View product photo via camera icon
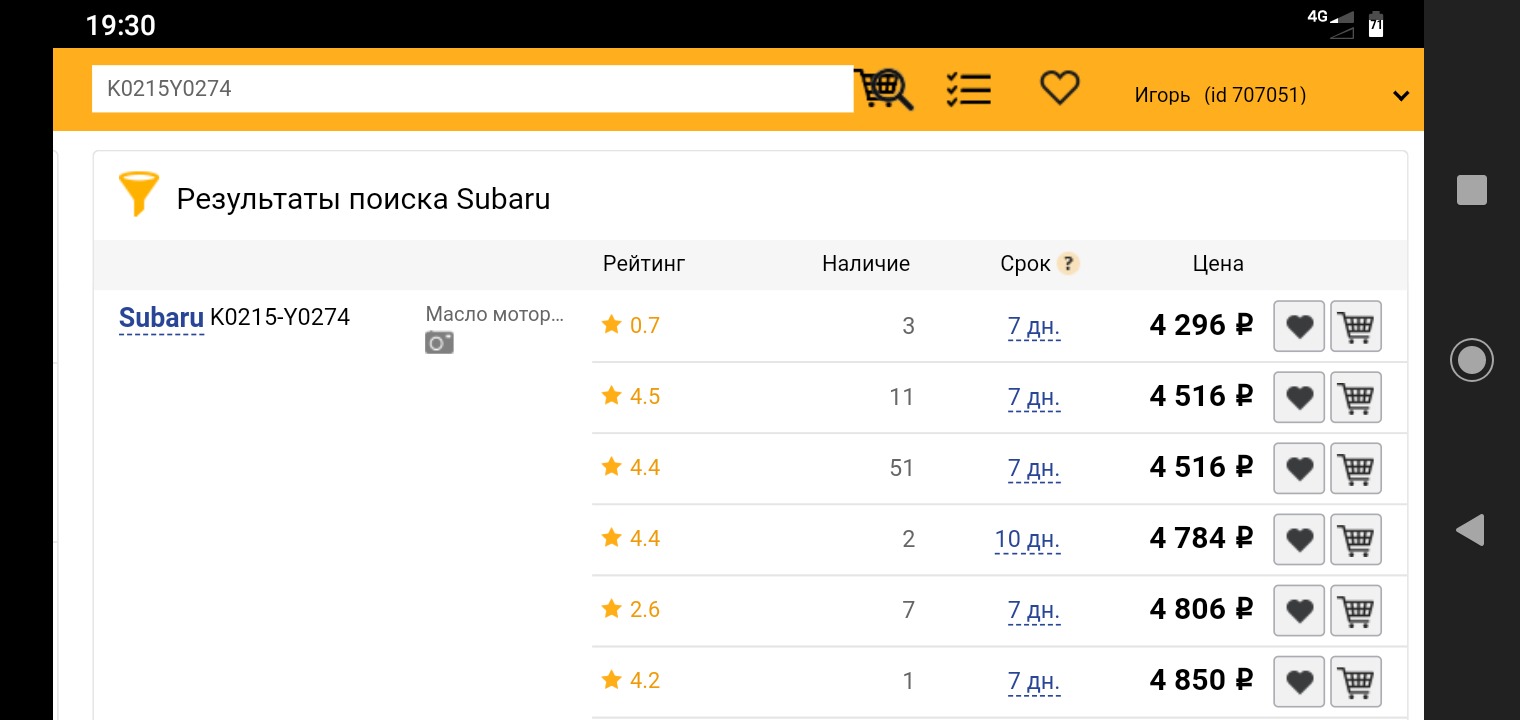Viewport: 1520px width, 720px height. [x=439, y=343]
